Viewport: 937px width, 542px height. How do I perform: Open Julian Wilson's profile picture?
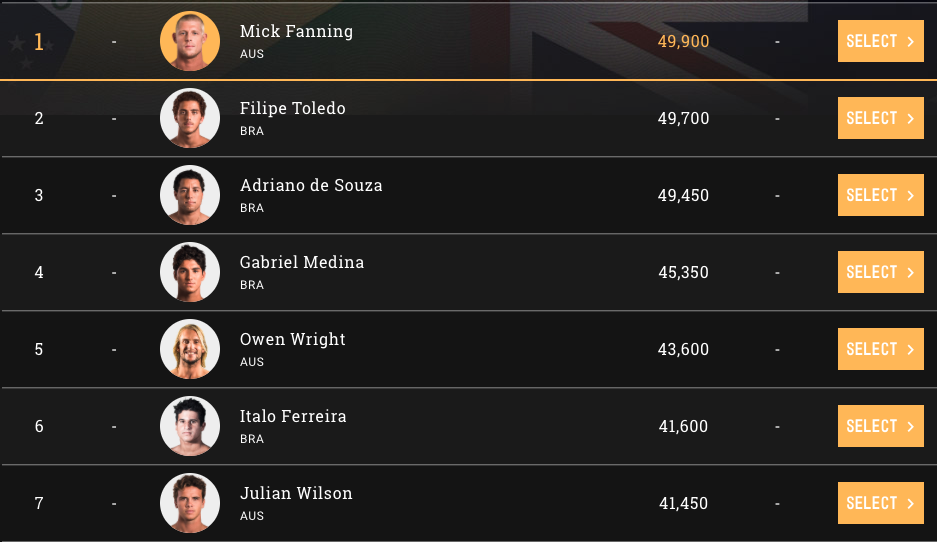tap(190, 503)
